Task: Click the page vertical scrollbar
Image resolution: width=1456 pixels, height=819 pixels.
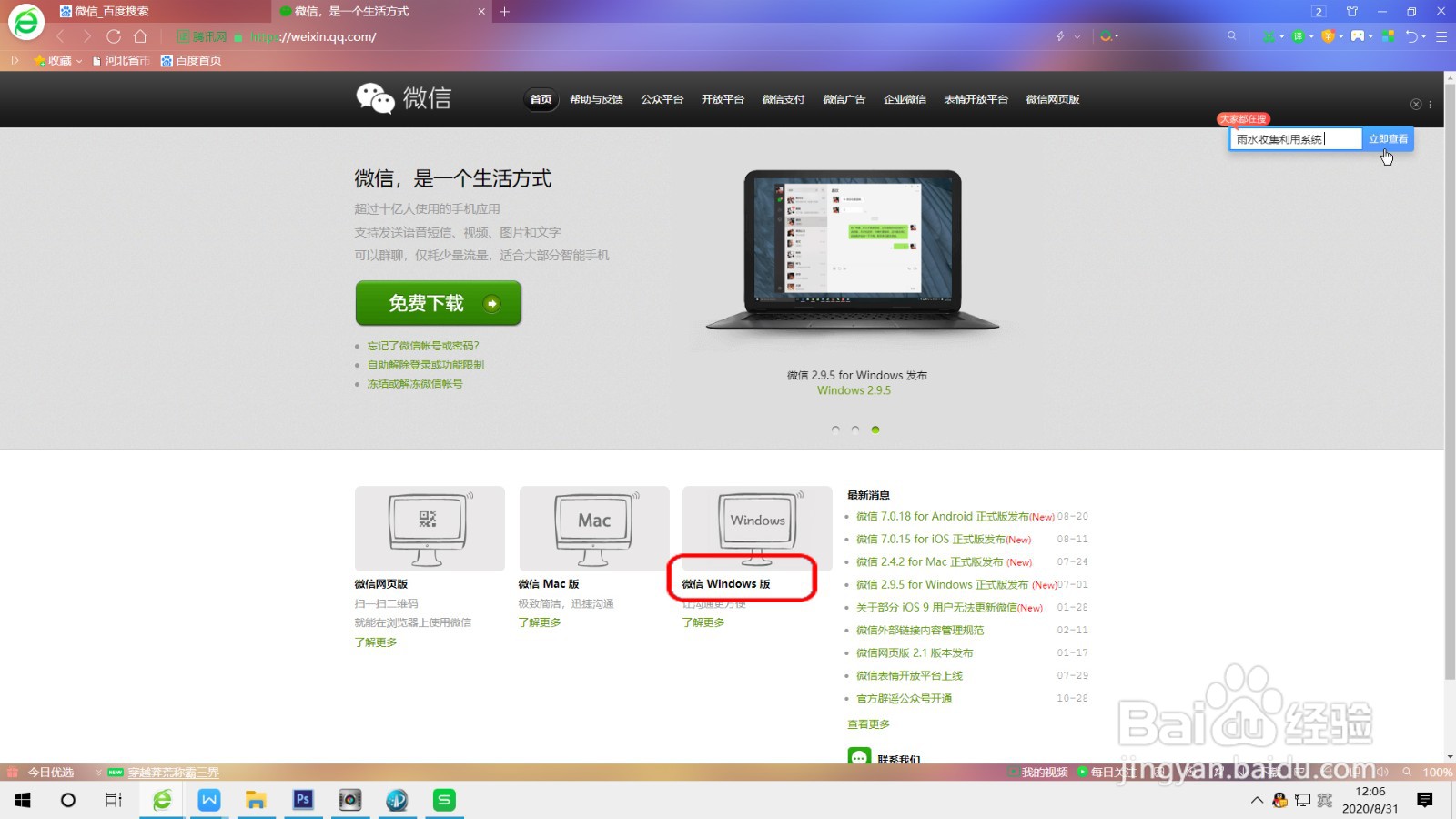Action: coord(1450,382)
